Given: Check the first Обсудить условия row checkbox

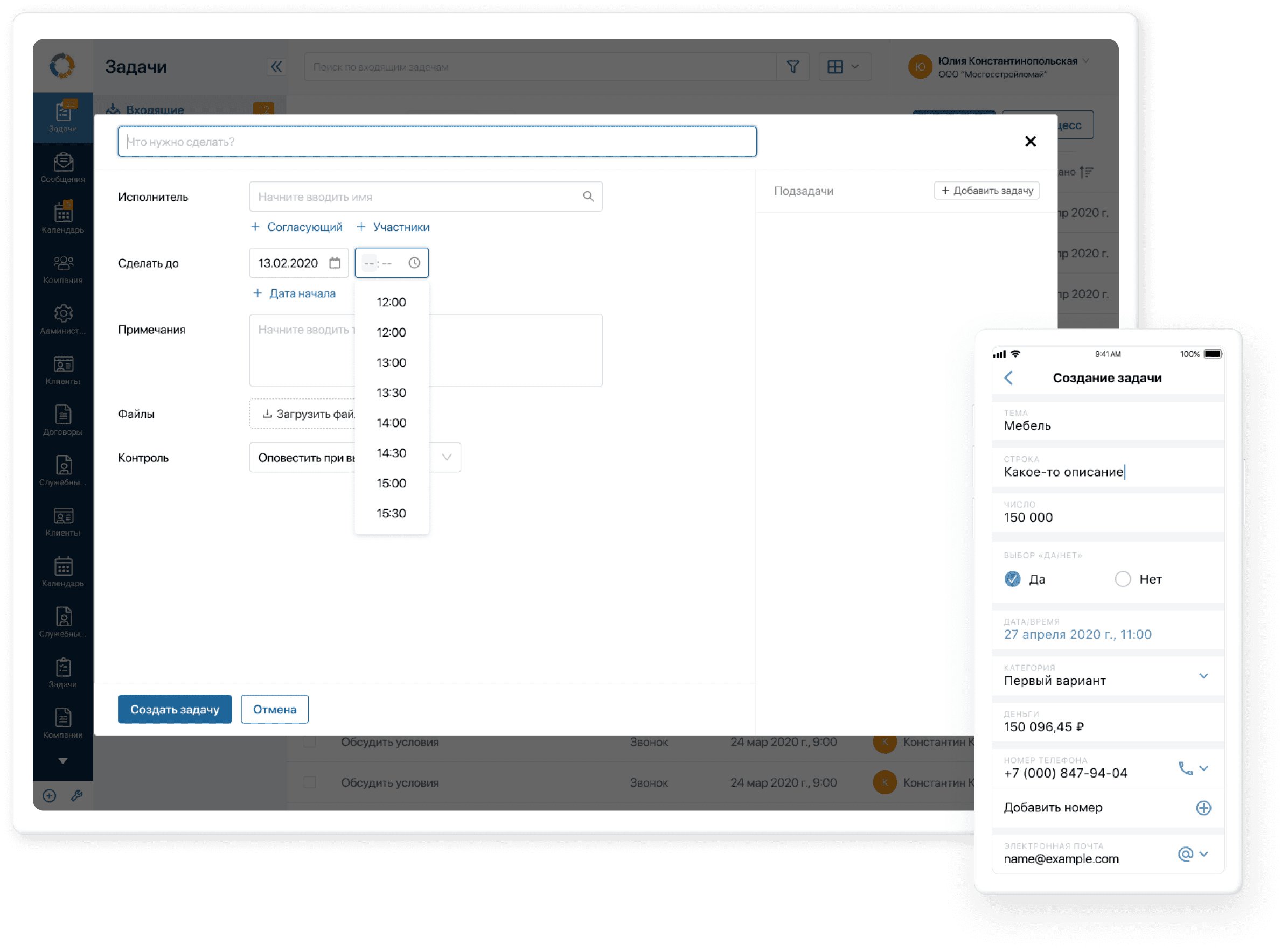Looking at the screenshot, I should (310, 741).
